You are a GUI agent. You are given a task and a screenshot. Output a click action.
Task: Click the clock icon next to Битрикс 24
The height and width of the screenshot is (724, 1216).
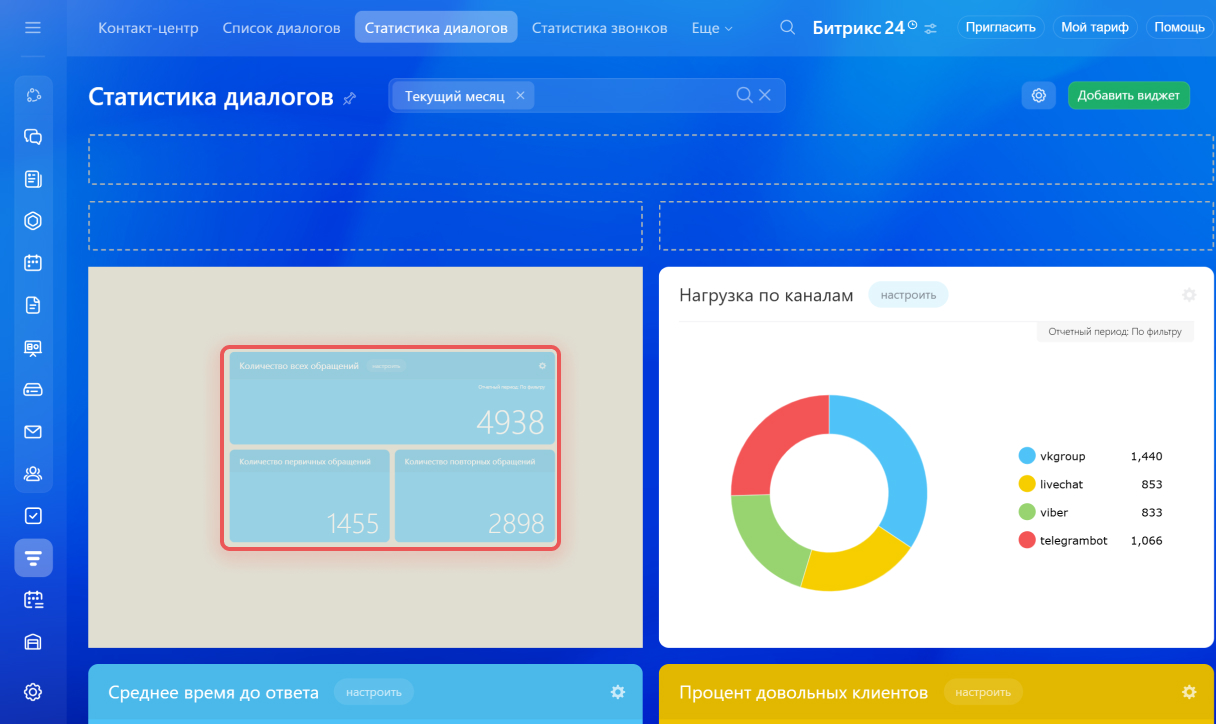[x=912, y=24]
